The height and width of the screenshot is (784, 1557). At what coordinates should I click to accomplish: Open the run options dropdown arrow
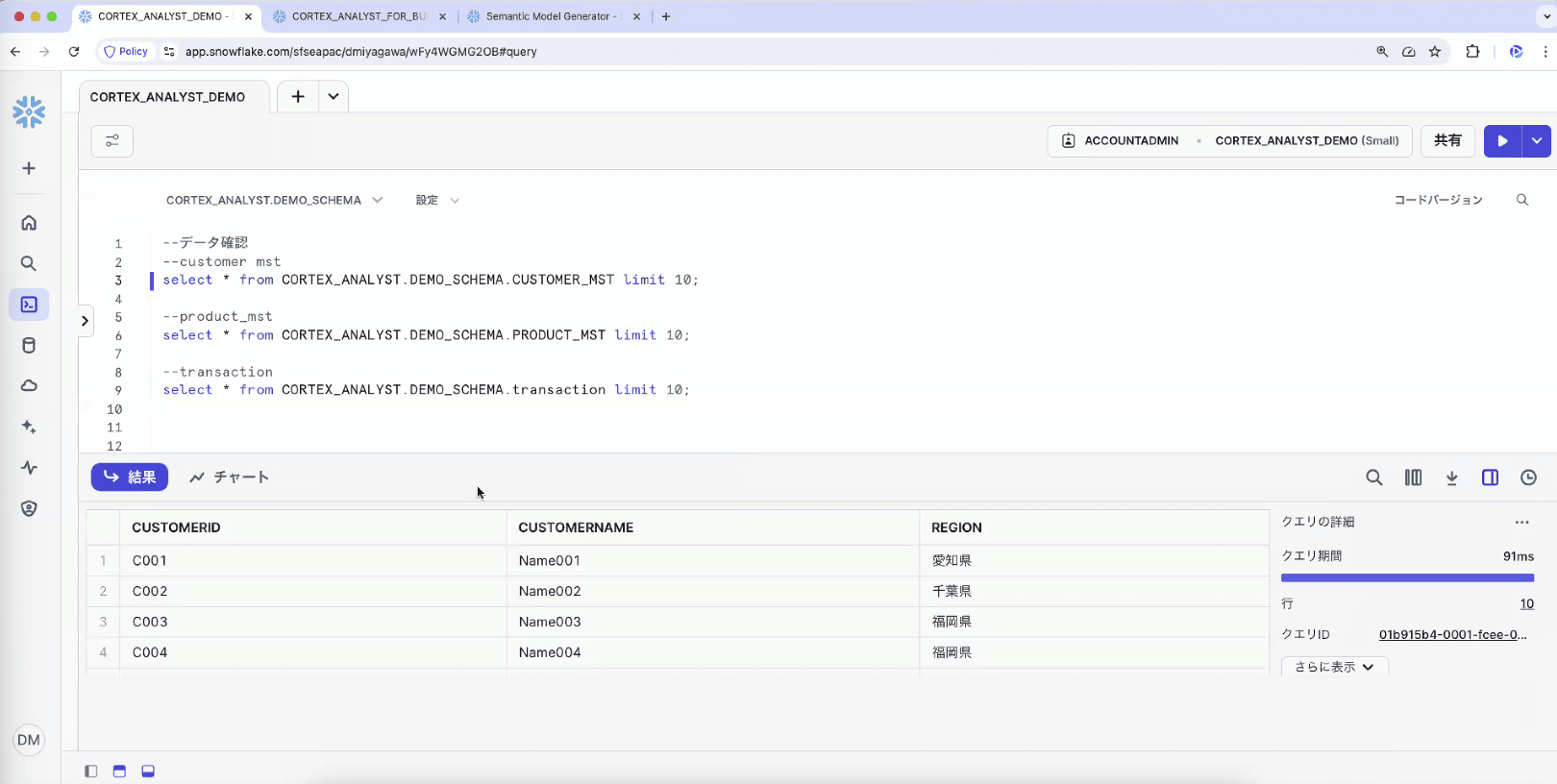click(x=1537, y=141)
